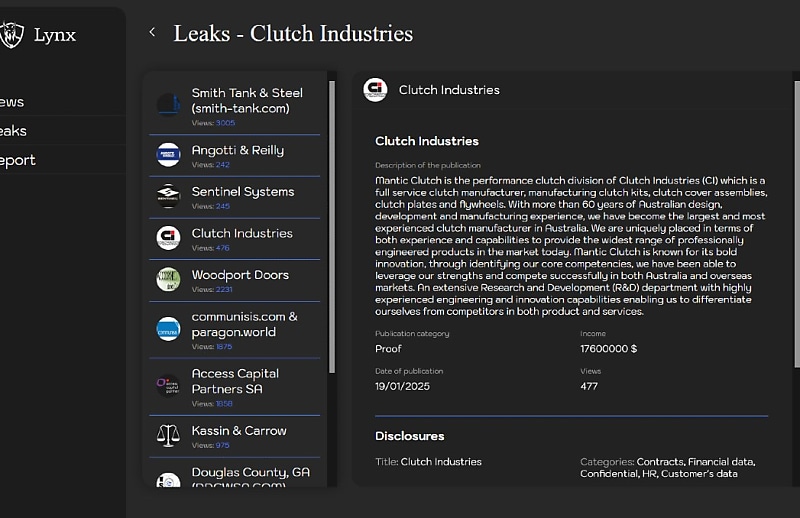Click the leaks list scrollbar

coord(332,227)
